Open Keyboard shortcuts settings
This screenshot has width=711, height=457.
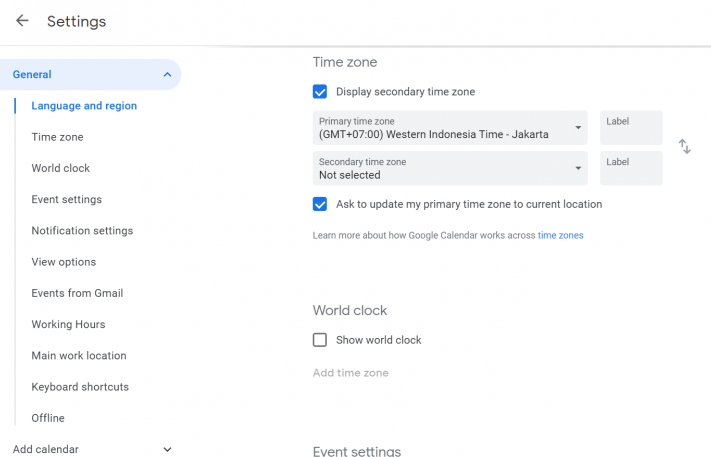click(x=80, y=387)
